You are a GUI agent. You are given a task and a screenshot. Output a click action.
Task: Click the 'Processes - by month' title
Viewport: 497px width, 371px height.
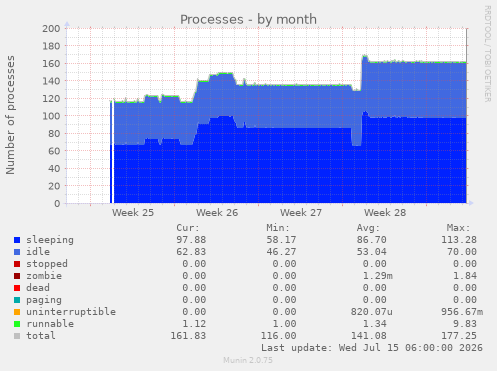tap(248, 19)
